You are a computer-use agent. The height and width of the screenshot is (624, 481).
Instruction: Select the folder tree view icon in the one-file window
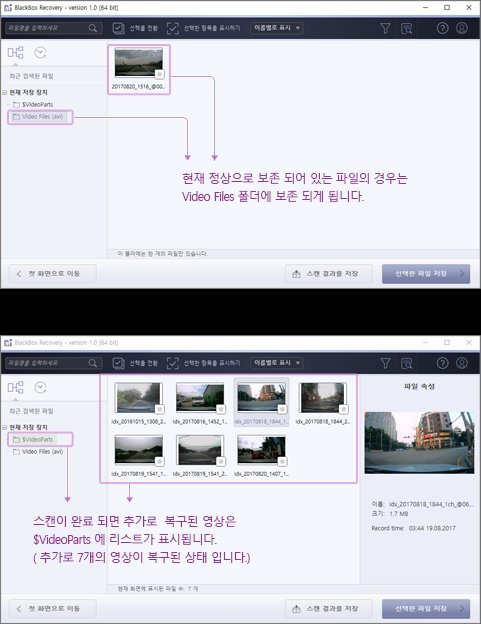click(16, 53)
